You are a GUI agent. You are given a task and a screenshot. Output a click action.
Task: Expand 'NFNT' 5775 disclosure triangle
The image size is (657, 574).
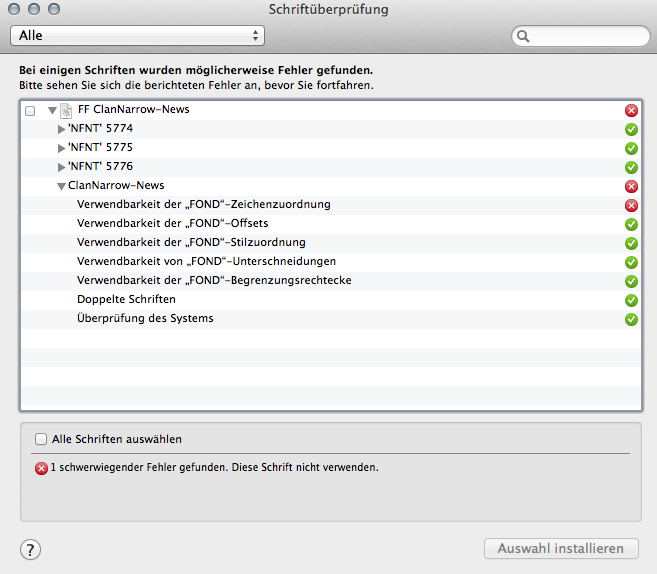[x=62, y=148]
